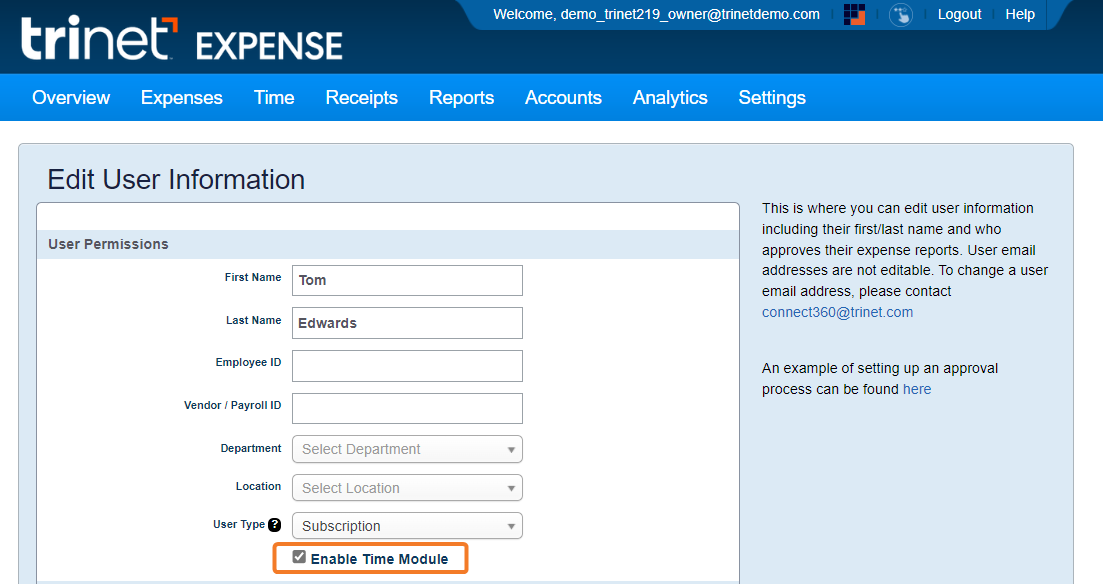
Task: Focus the empty Employee ID field
Action: pyautogui.click(x=407, y=366)
